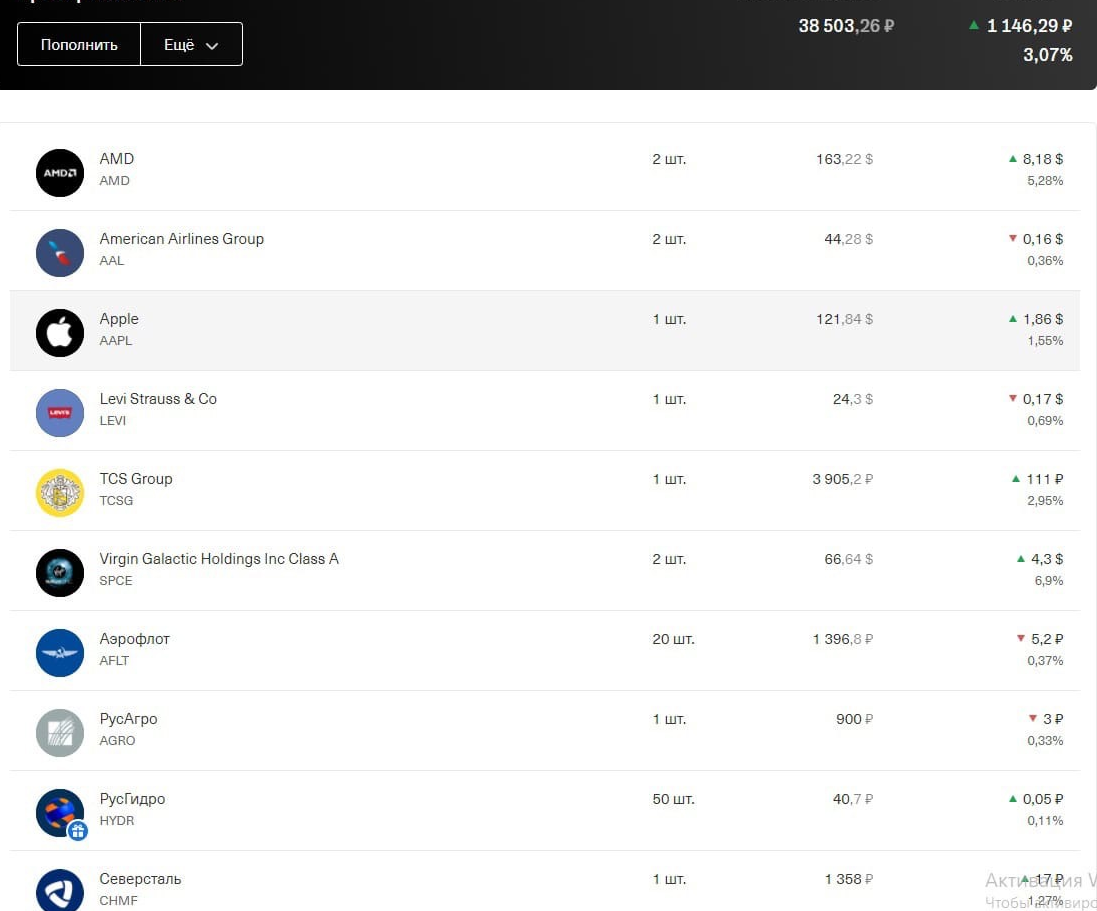1097x911 pixels.
Task: Click the Virgin Galactic logo icon
Action: [60, 573]
